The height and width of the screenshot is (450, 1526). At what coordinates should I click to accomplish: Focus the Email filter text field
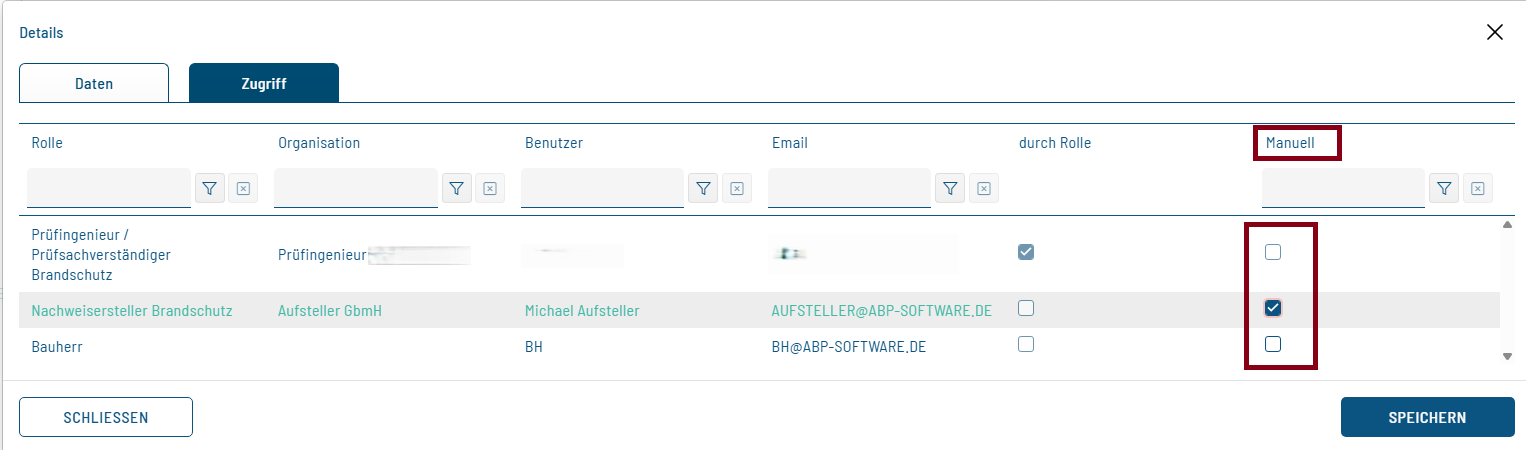[849, 187]
